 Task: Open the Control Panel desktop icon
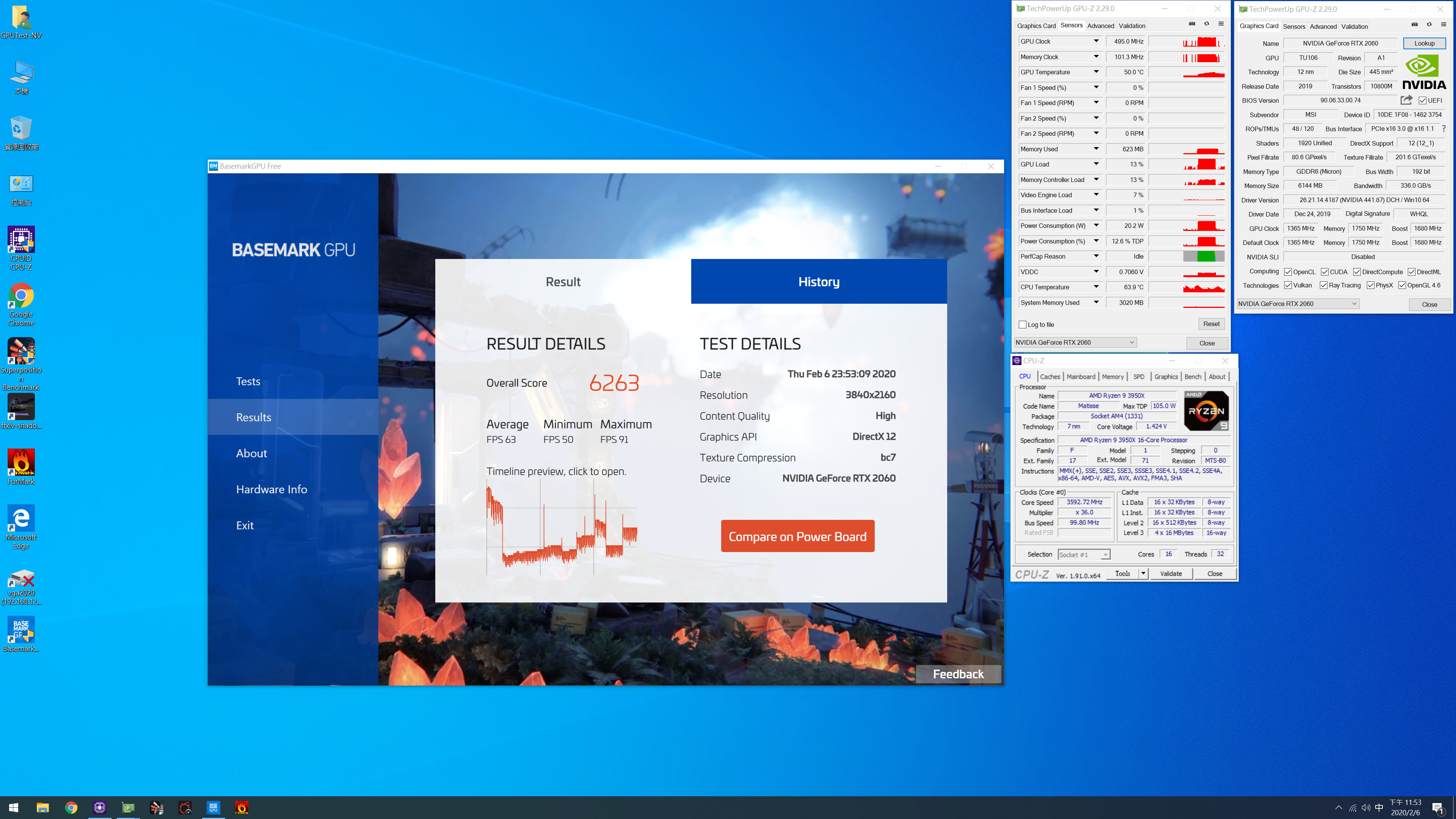pyautogui.click(x=21, y=190)
